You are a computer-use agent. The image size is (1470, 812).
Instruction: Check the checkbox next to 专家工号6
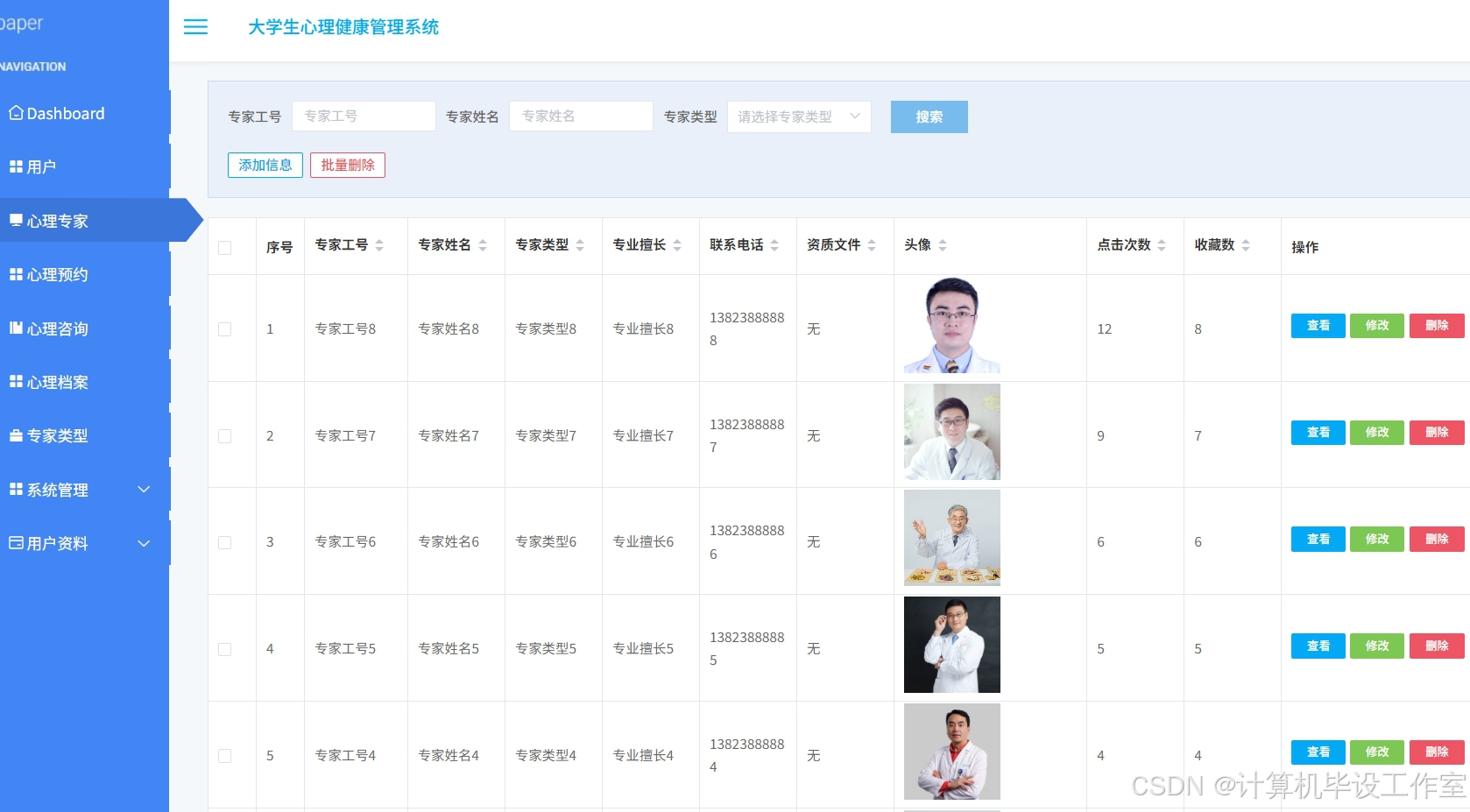click(225, 541)
